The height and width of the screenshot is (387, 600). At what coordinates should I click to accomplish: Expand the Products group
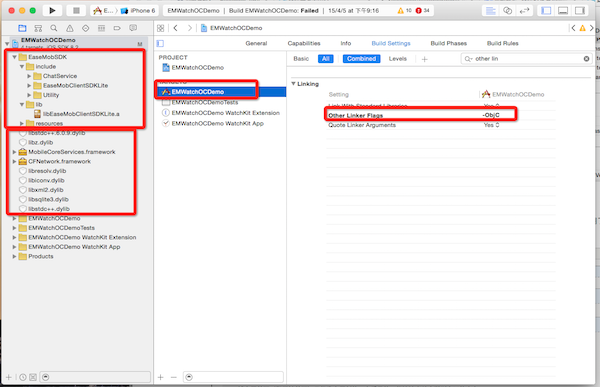coord(15,256)
